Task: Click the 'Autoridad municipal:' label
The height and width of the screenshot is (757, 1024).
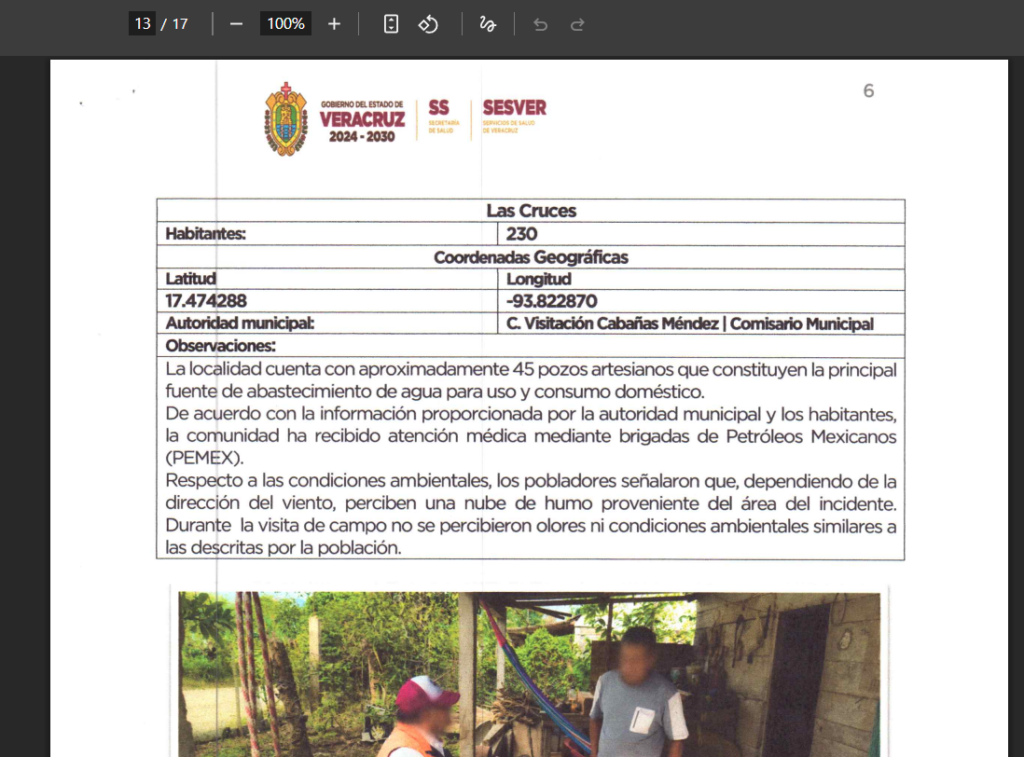Action: tap(239, 323)
